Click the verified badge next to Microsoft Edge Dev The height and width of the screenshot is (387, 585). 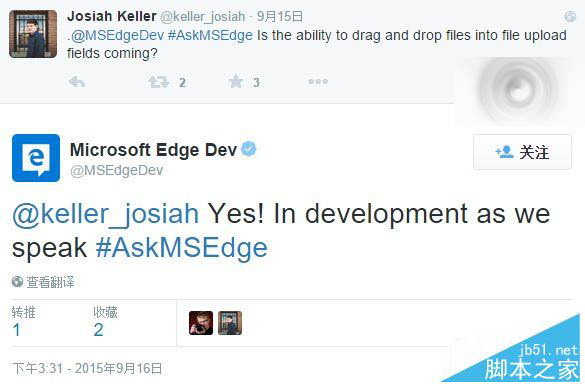coord(249,149)
